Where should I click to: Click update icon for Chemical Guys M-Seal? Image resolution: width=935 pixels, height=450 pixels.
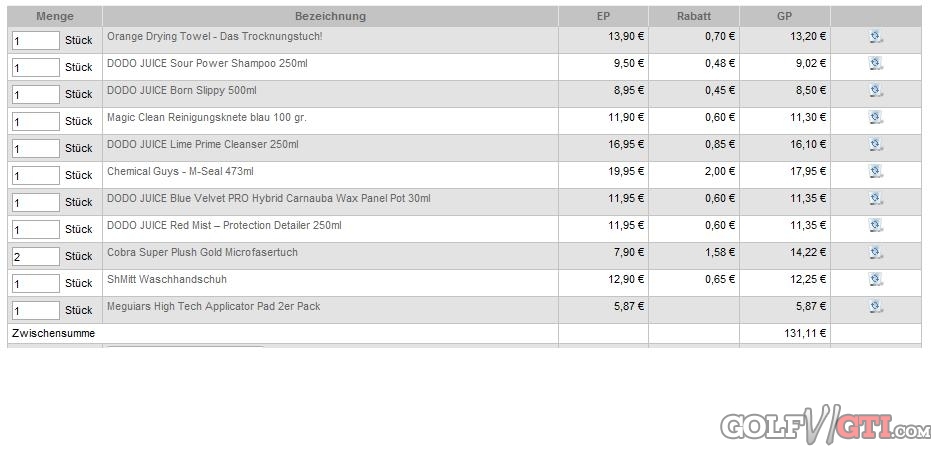[x=876, y=172]
